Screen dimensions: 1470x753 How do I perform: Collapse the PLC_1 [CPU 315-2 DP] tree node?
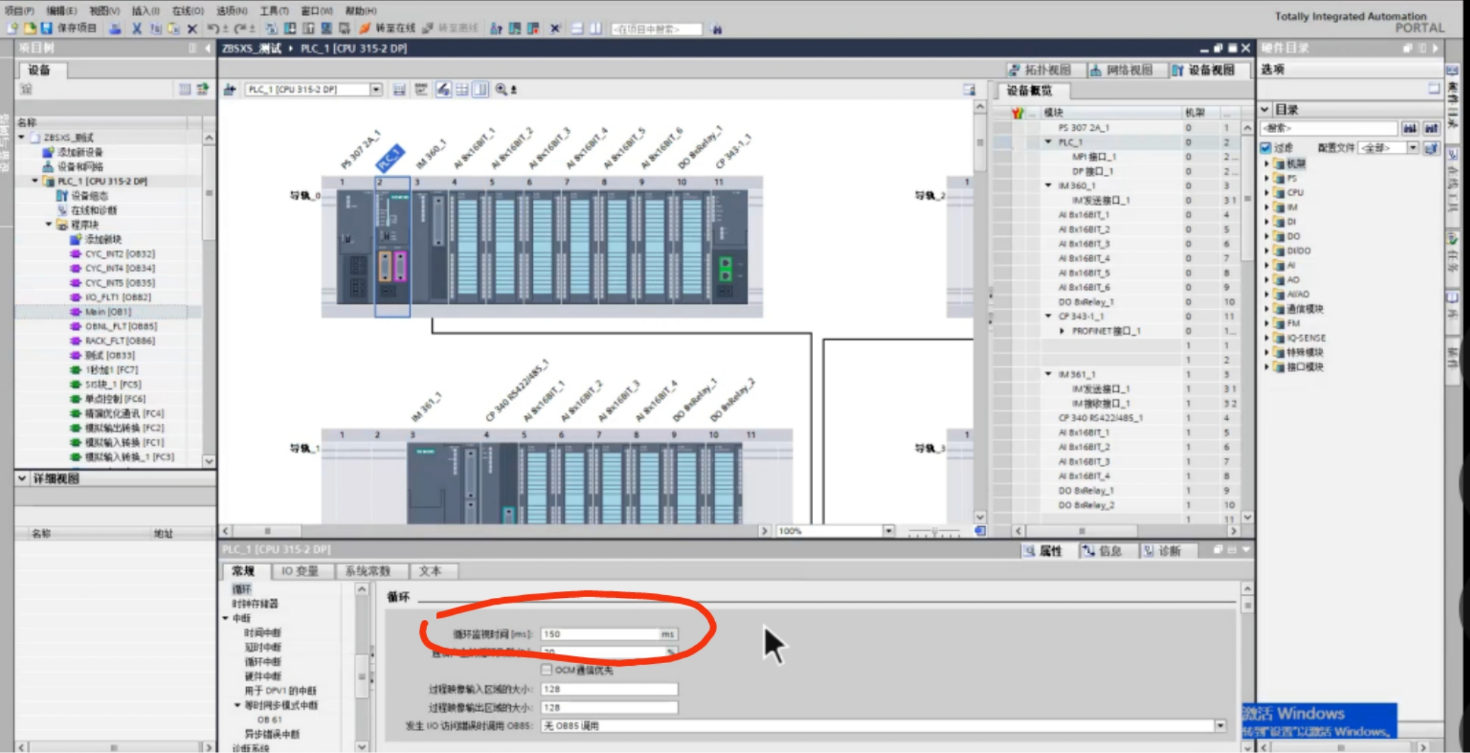[36, 182]
